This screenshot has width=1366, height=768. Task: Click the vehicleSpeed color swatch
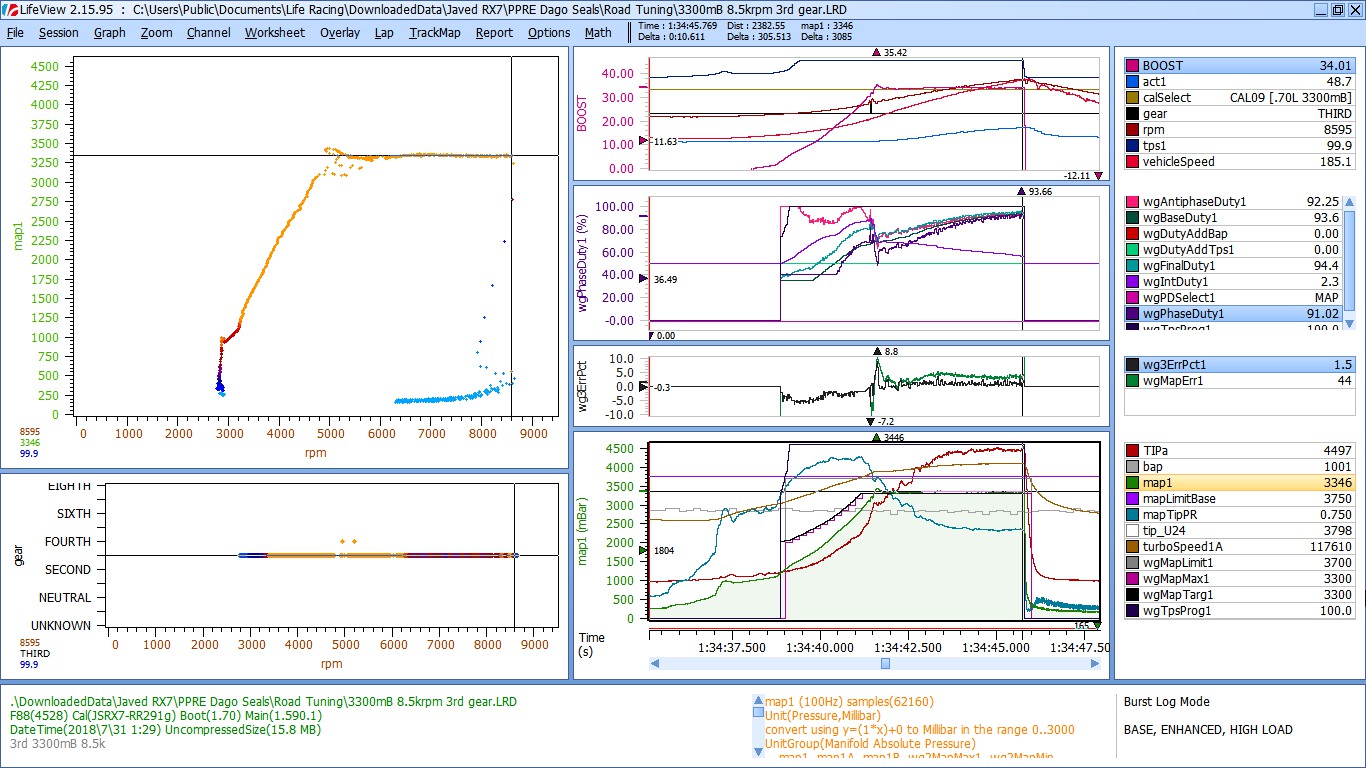pos(1132,162)
